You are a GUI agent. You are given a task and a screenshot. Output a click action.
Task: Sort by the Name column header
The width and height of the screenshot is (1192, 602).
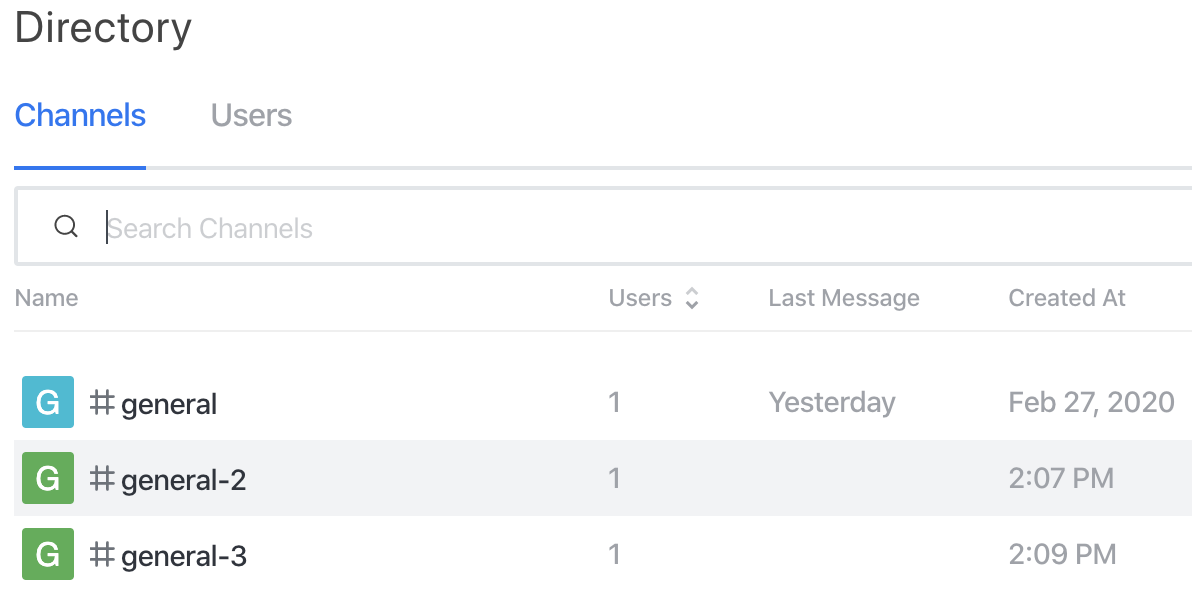pos(46,298)
